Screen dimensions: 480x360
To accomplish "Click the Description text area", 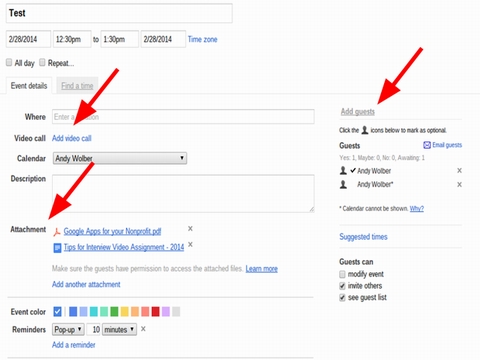I will [x=183, y=193].
